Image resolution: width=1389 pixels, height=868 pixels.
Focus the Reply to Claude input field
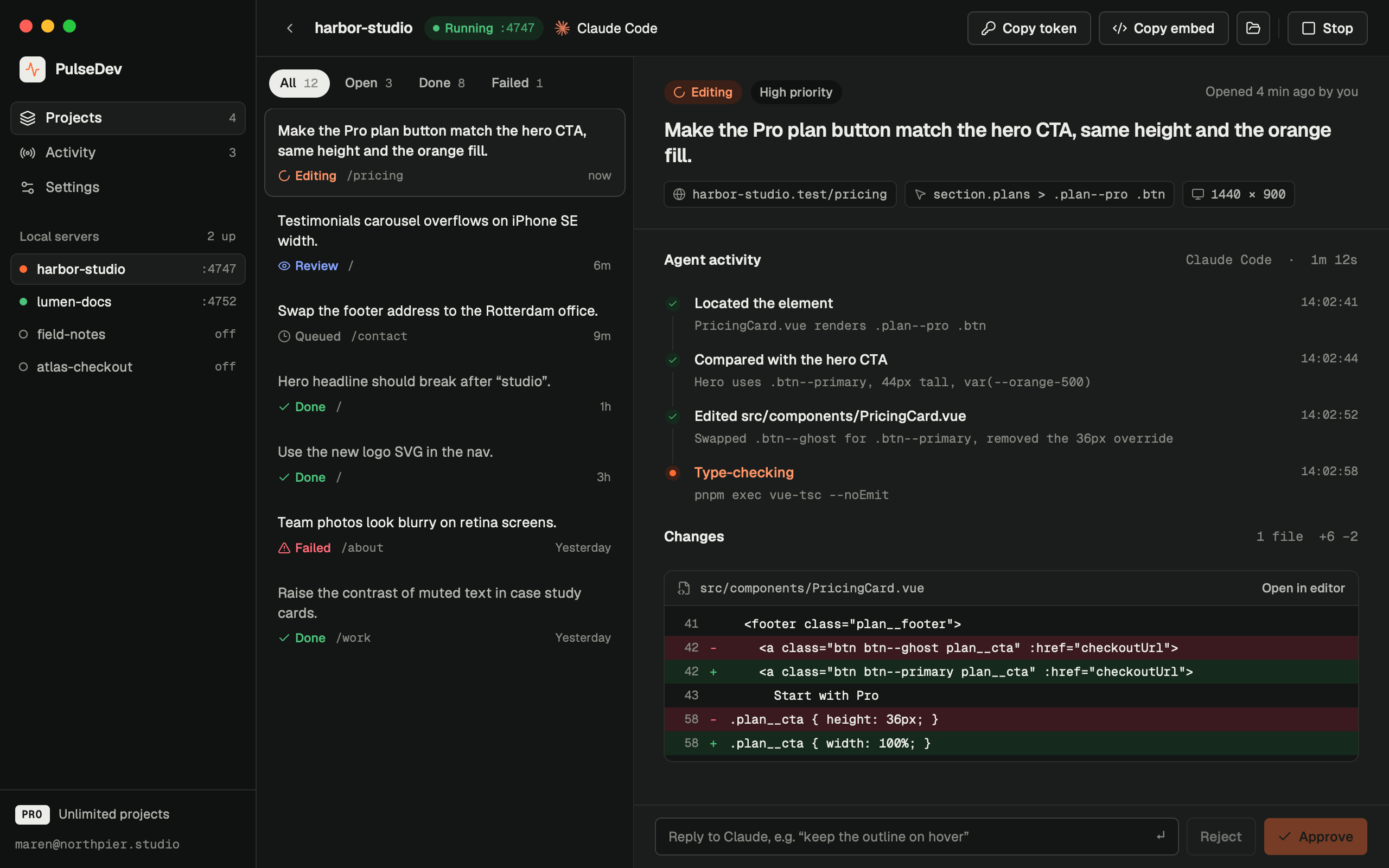[916, 837]
